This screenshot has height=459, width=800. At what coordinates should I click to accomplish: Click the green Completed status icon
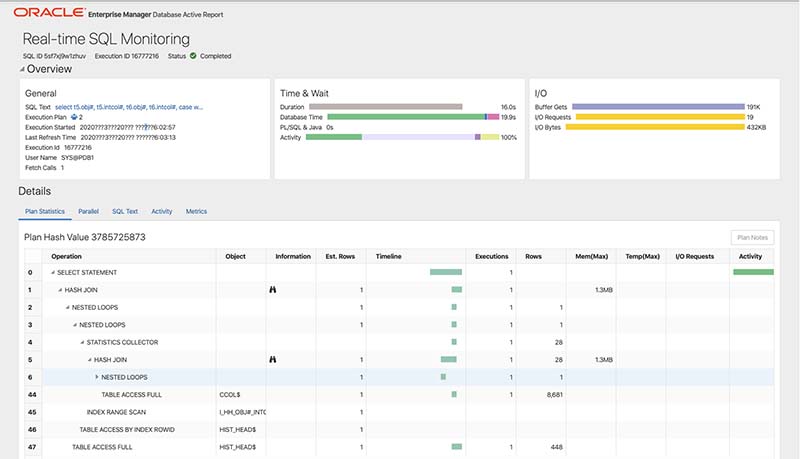(193, 56)
